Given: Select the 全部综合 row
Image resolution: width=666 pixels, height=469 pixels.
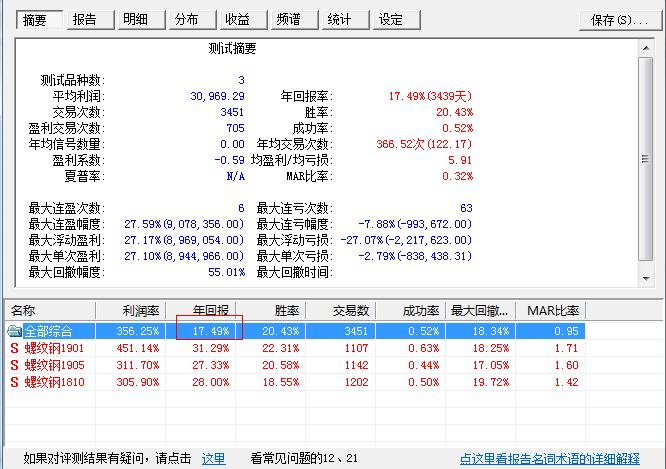Looking at the screenshot, I should point(295,331).
